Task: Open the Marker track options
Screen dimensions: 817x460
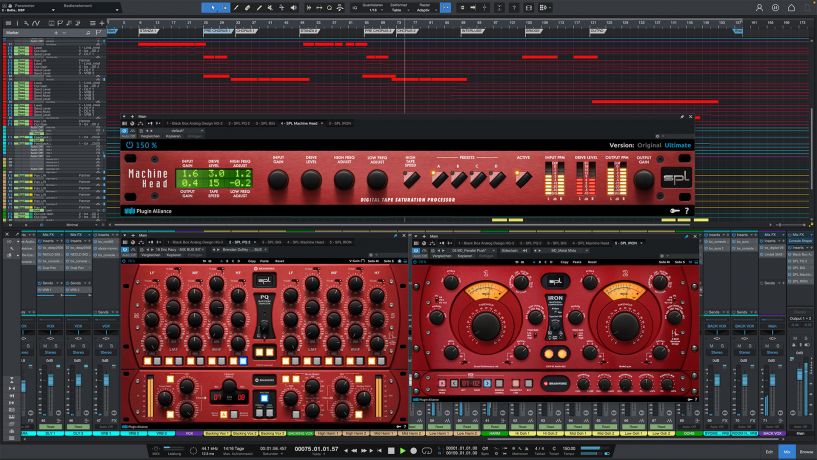Action: (x=98, y=33)
